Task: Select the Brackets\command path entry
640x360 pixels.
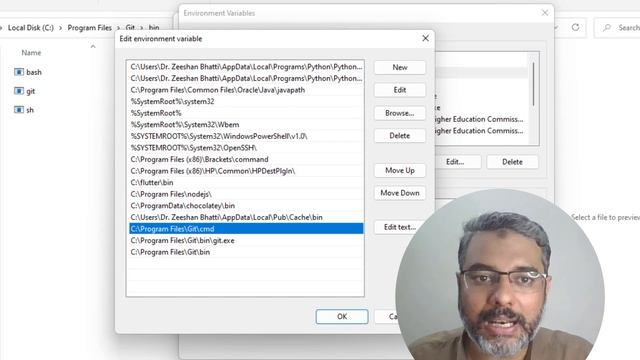Action: [246, 159]
